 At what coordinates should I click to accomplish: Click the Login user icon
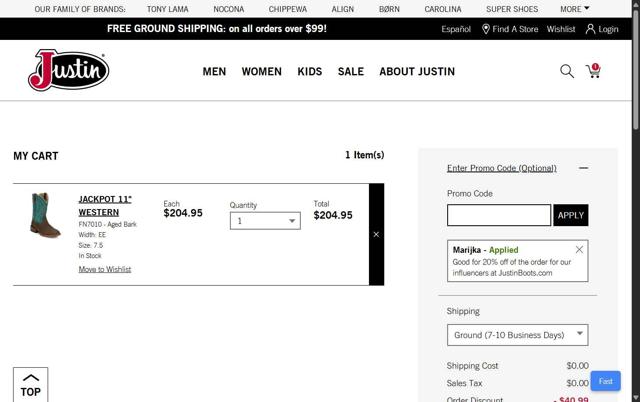tap(590, 29)
